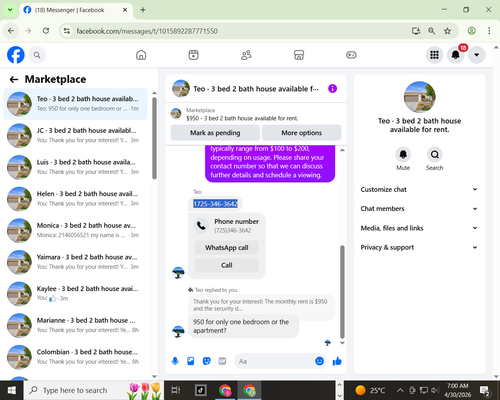Viewport: 500px width, 400px height.
Task: Open Task View on taskbar
Action: (175, 390)
